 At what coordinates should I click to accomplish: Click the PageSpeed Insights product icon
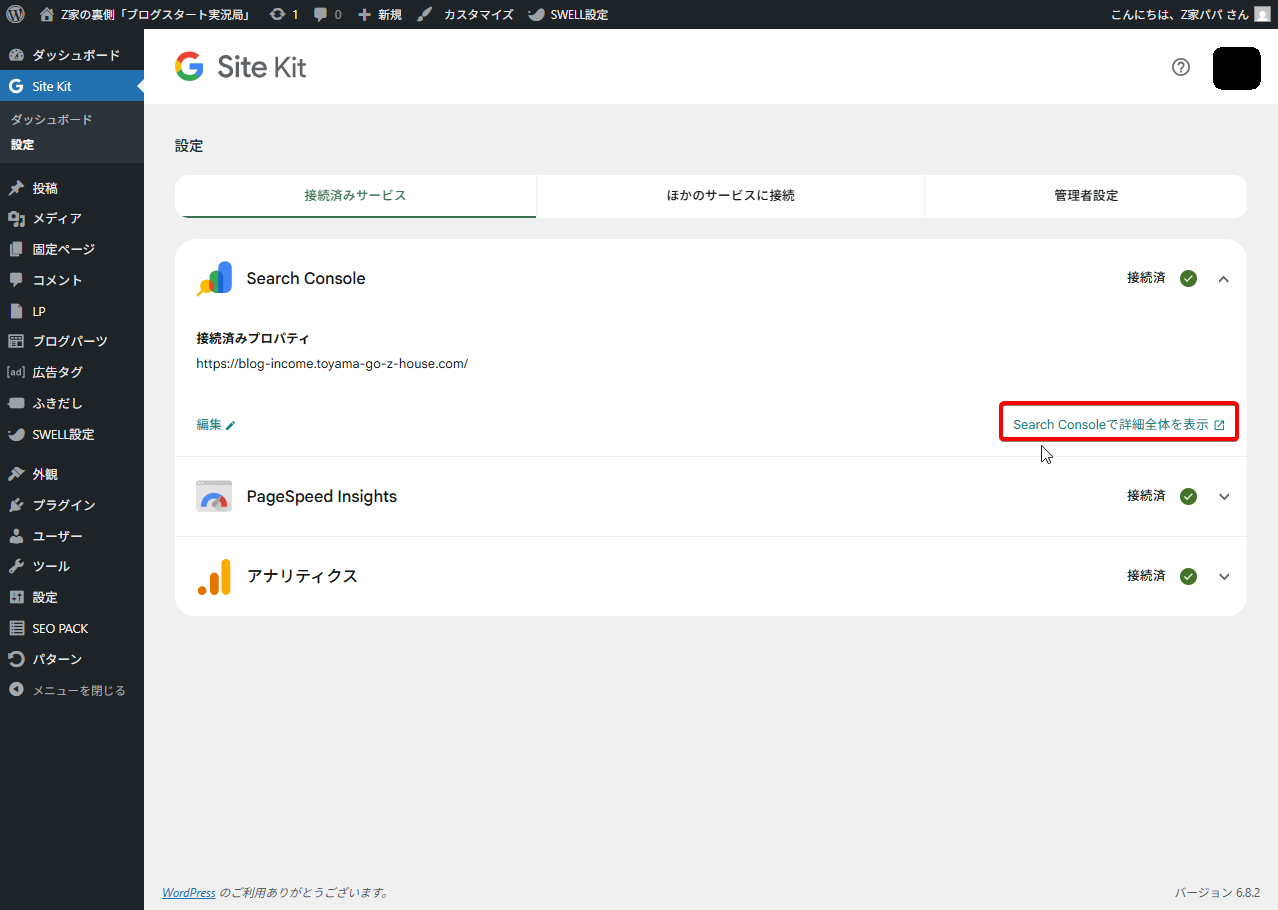tap(214, 497)
